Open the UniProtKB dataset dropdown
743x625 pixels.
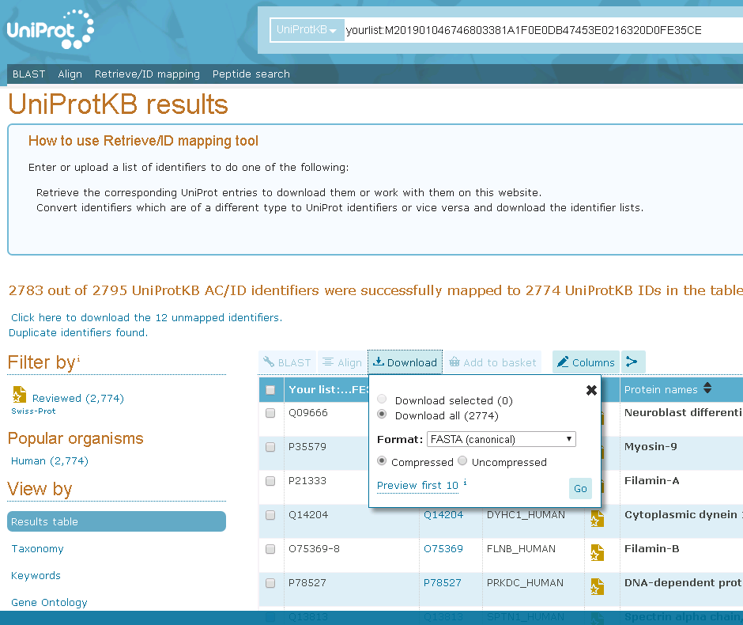coord(307,30)
